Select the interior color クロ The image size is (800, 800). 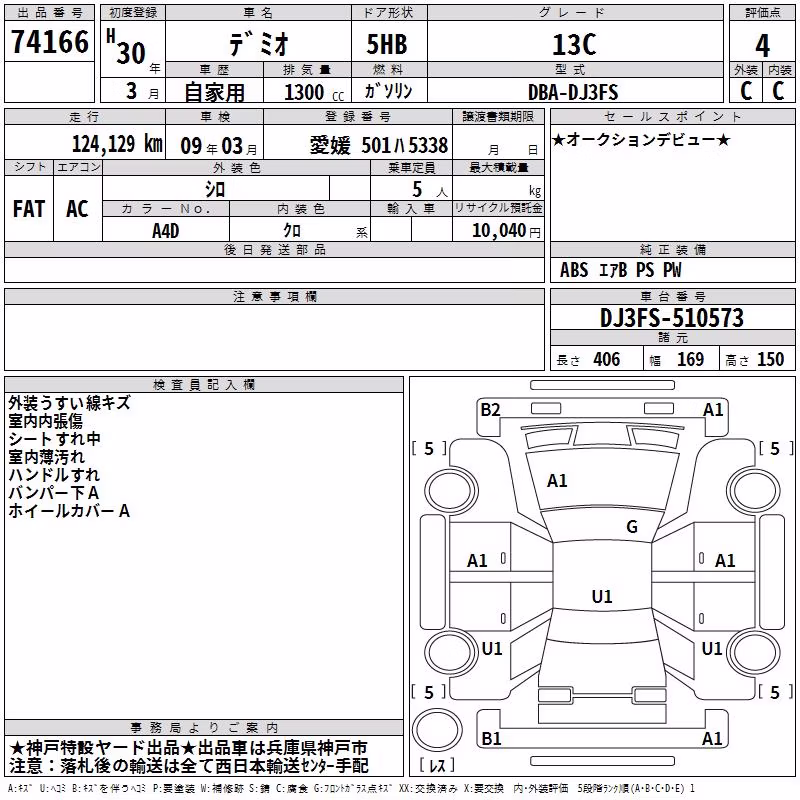292,231
